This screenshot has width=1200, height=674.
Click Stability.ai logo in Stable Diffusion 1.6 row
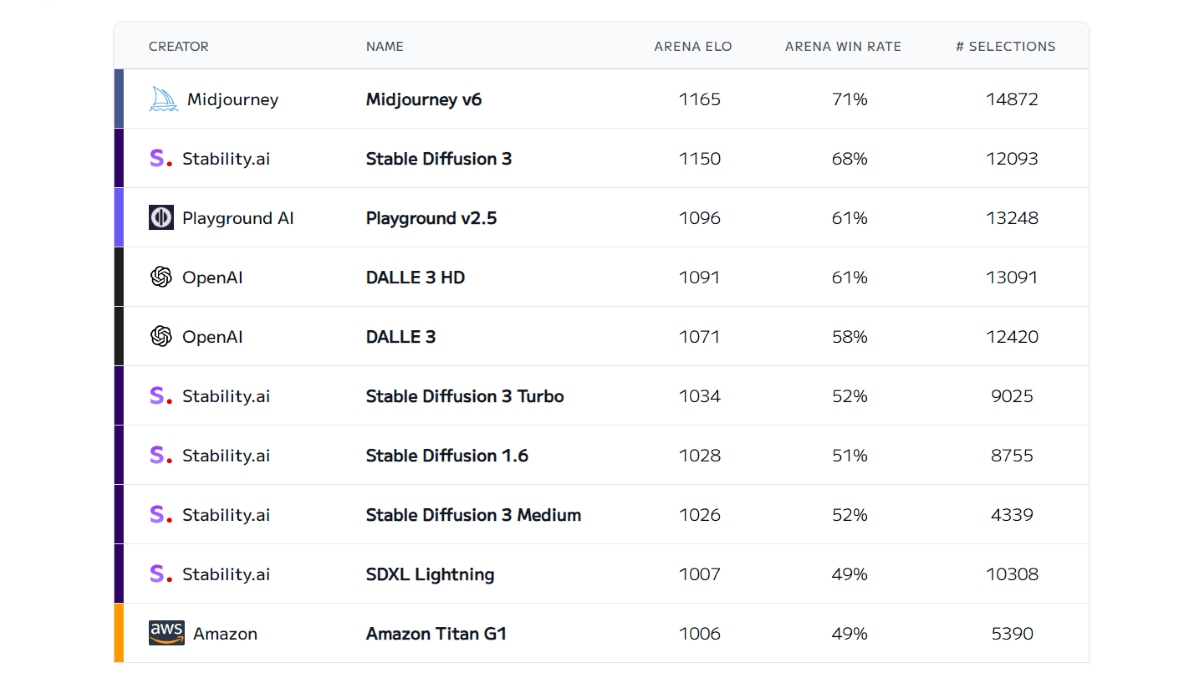point(160,455)
